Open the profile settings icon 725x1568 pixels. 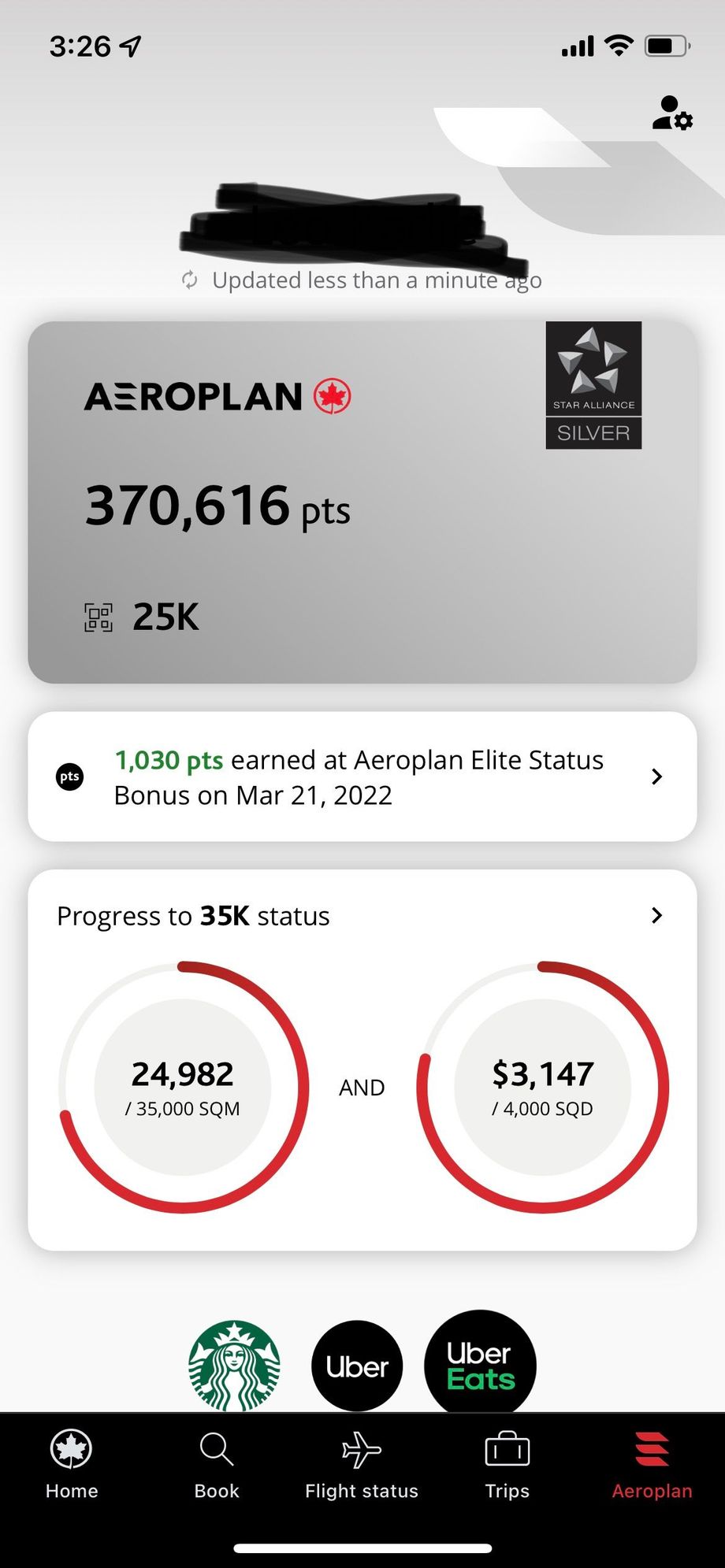tap(672, 113)
